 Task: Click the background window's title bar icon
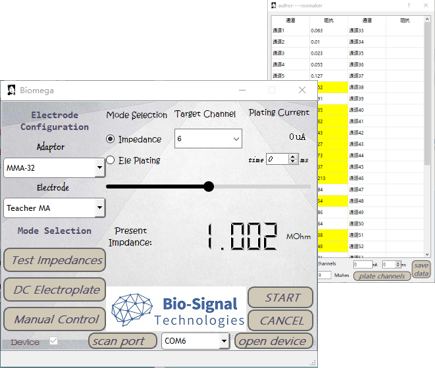click(274, 5)
